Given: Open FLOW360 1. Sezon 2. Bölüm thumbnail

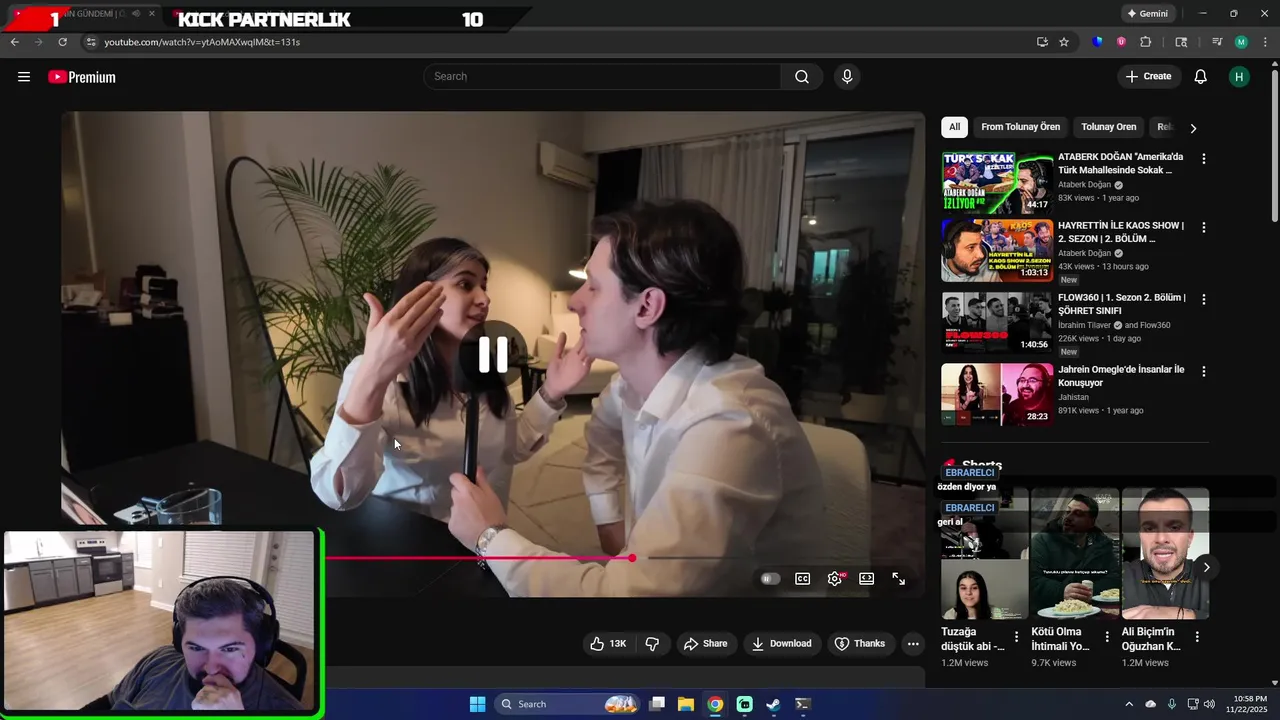Looking at the screenshot, I should tap(997, 324).
